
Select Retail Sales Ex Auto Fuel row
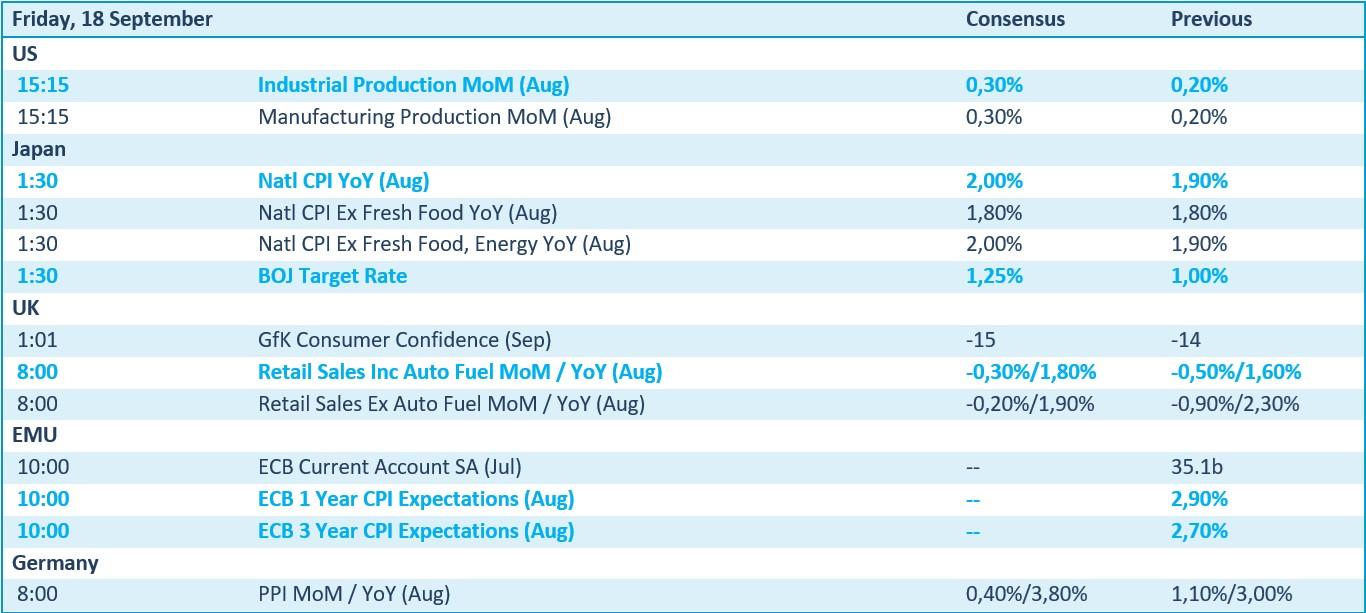[x=683, y=404]
